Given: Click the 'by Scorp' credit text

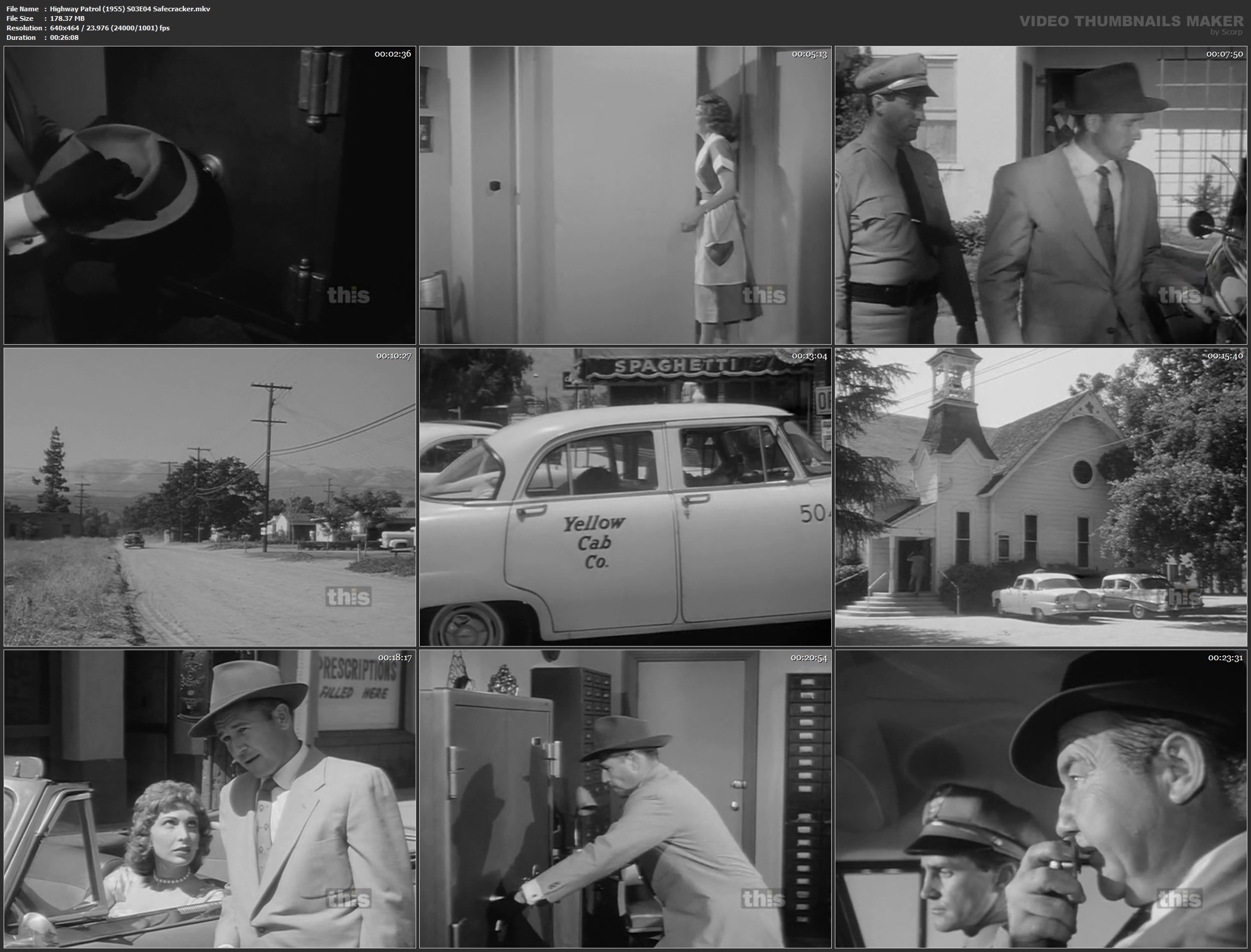Looking at the screenshot, I should [x=1226, y=32].
